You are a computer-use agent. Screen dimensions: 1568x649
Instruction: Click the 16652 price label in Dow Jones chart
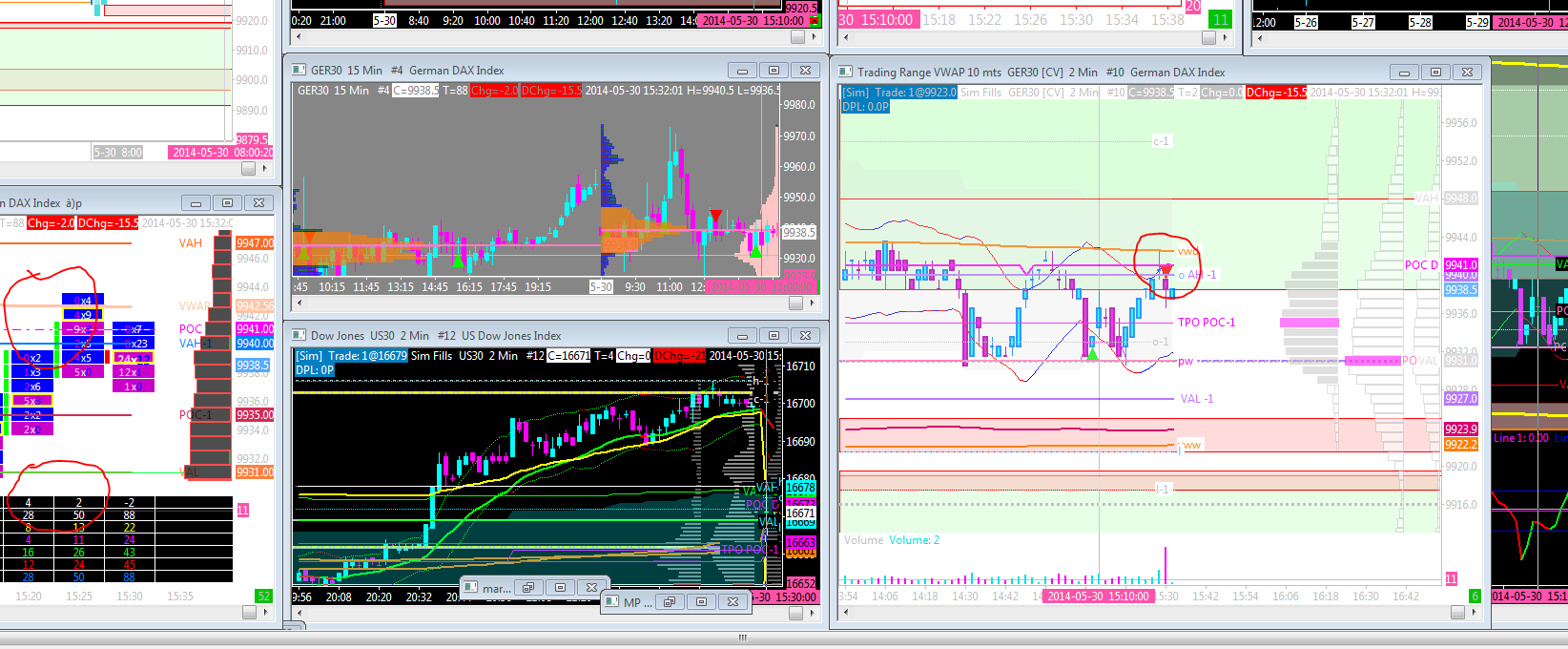(800, 583)
